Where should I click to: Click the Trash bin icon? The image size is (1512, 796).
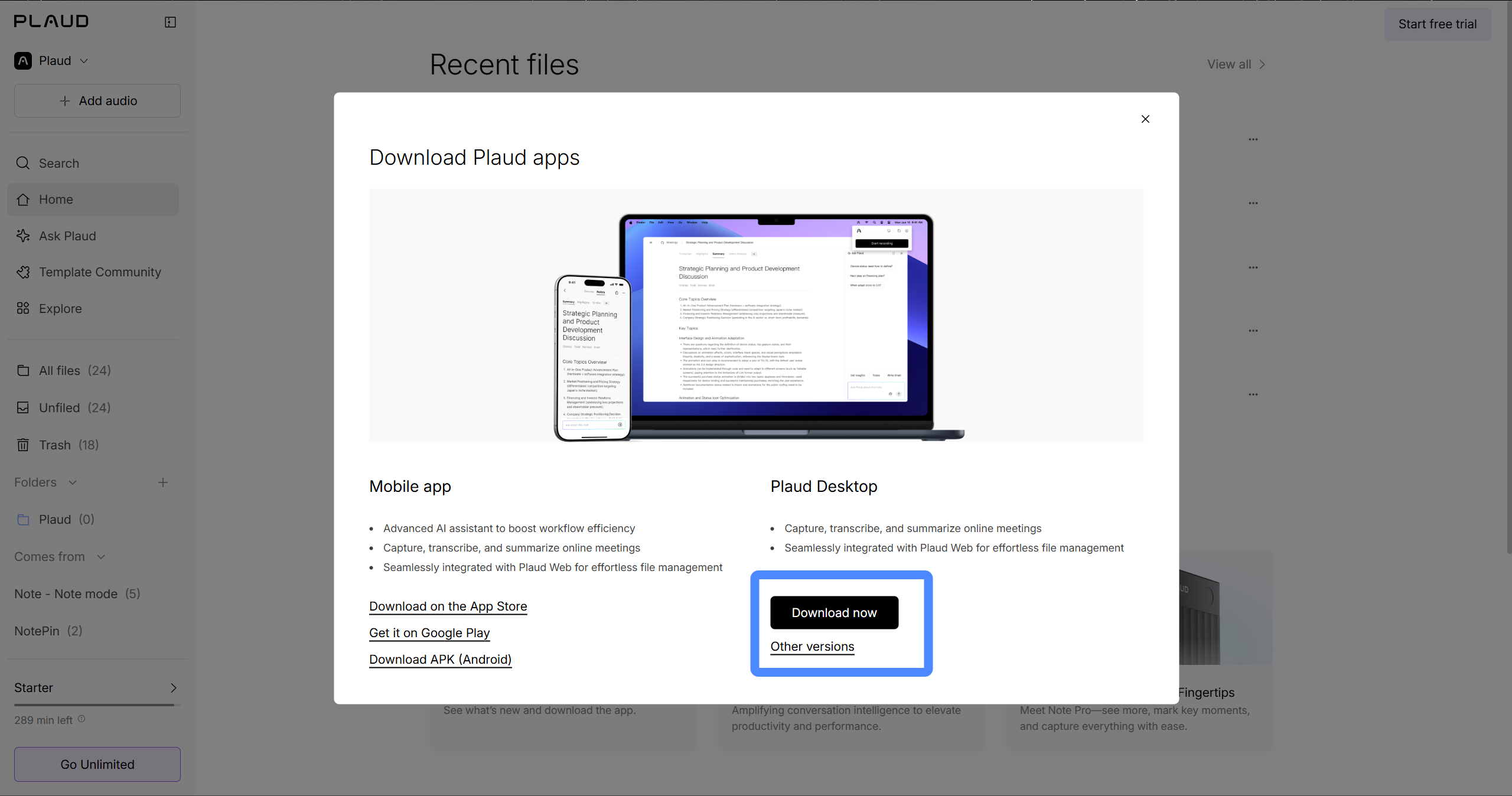pos(23,445)
